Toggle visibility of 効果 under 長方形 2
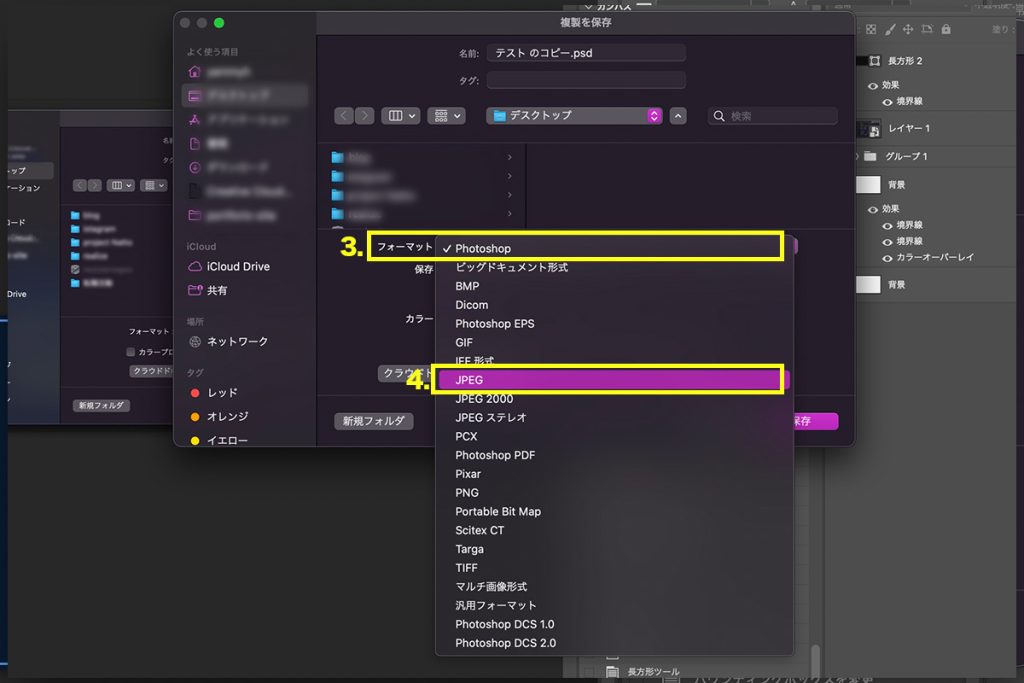 (x=872, y=86)
